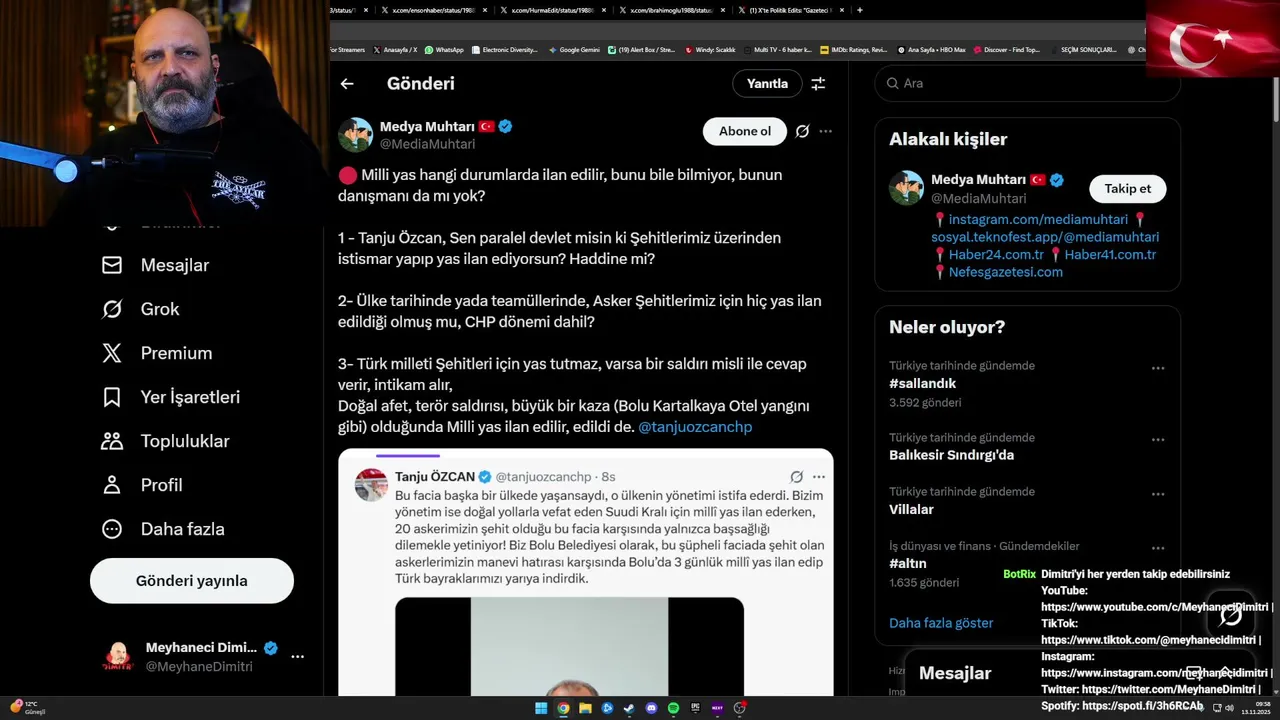Open the more options menu on Medya Muhtarı's post
Image resolution: width=1280 pixels, height=720 pixels.
(825, 131)
